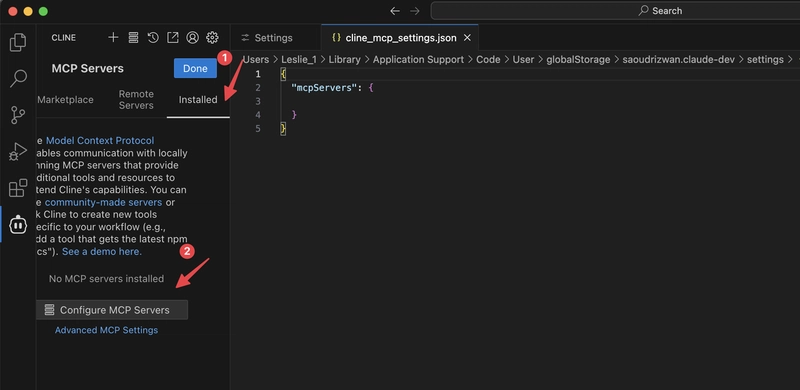800x390 pixels.
Task: Open the MCP Servers icon in Cline header
Action: pos(133,37)
